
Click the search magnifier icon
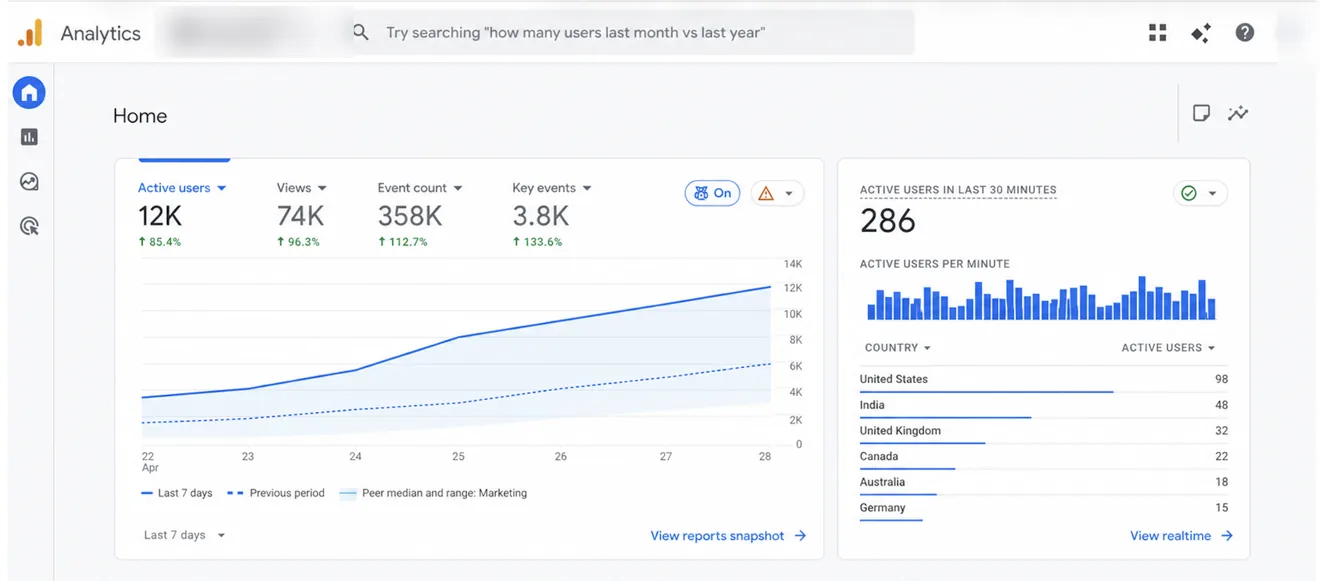361,33
